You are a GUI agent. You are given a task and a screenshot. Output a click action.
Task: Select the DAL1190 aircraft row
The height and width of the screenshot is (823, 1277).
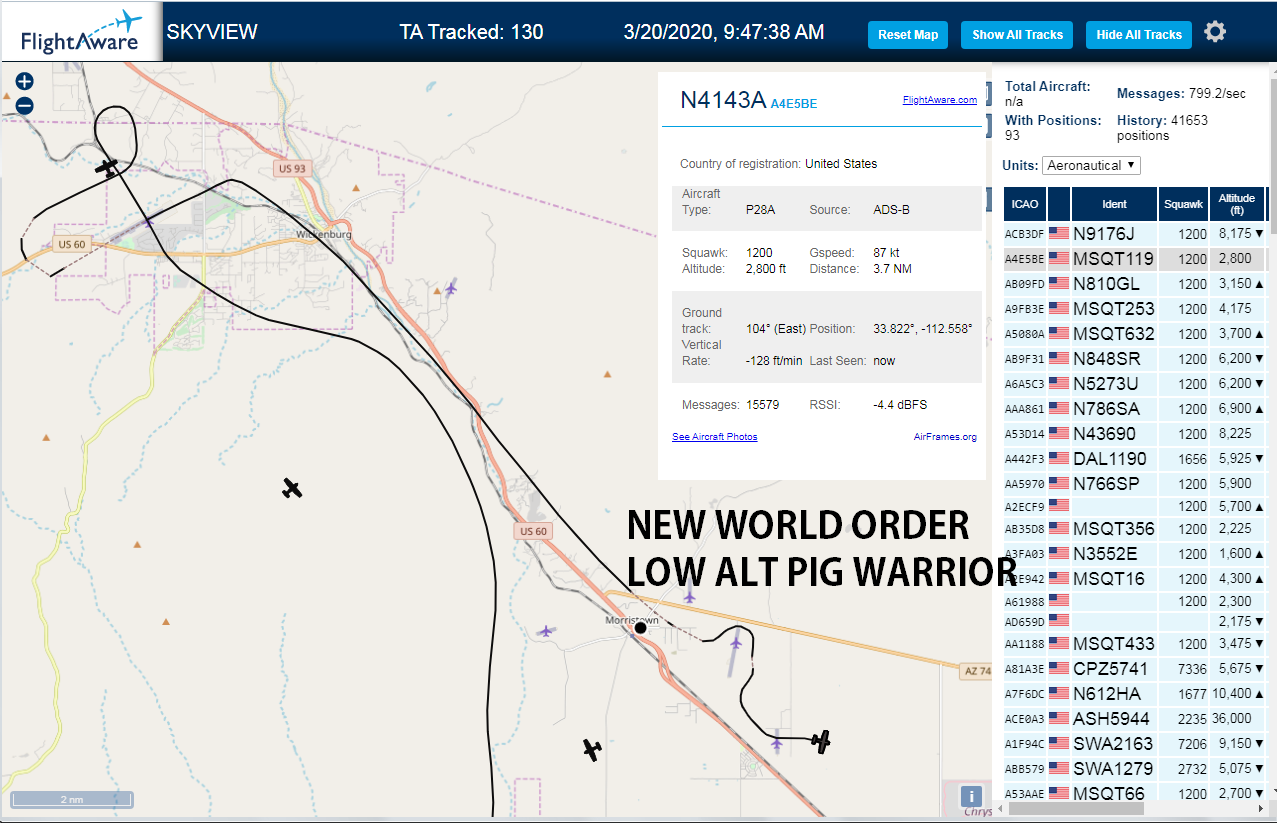(1135, 458)
